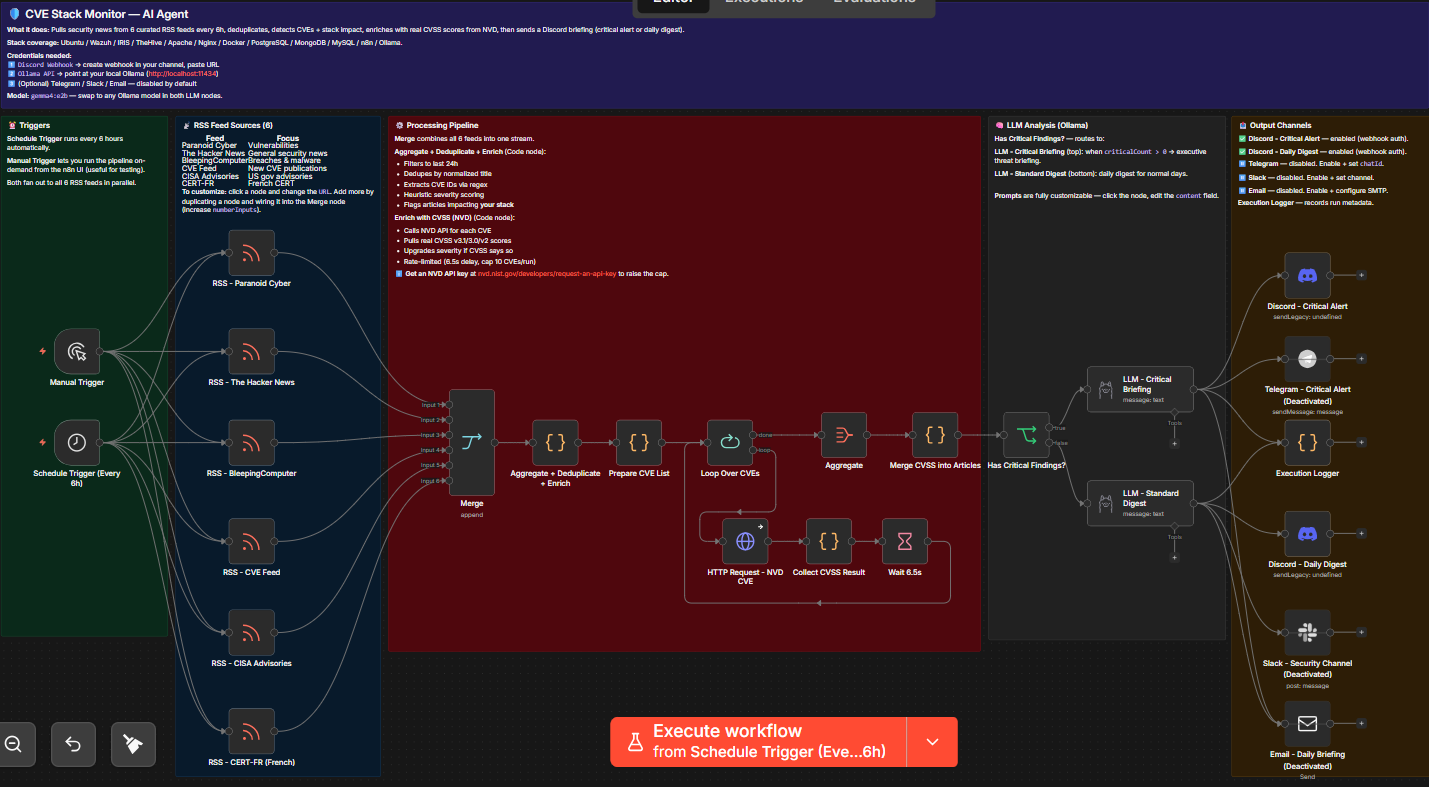The image size is (1429, 787).
Task: Select the Aggregate node icon
Action: [844, 435]
